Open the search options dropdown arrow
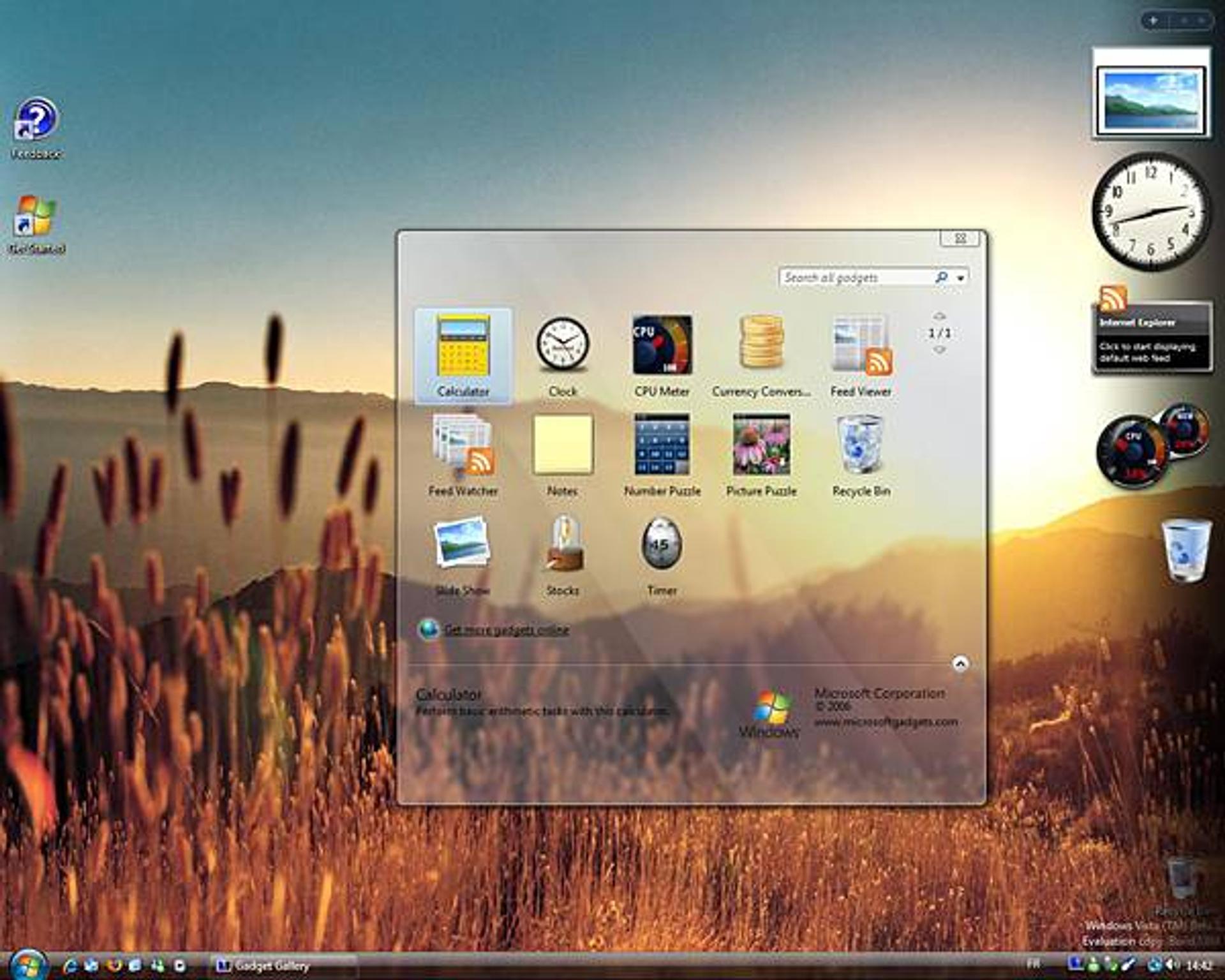 (x=960, y=277)
